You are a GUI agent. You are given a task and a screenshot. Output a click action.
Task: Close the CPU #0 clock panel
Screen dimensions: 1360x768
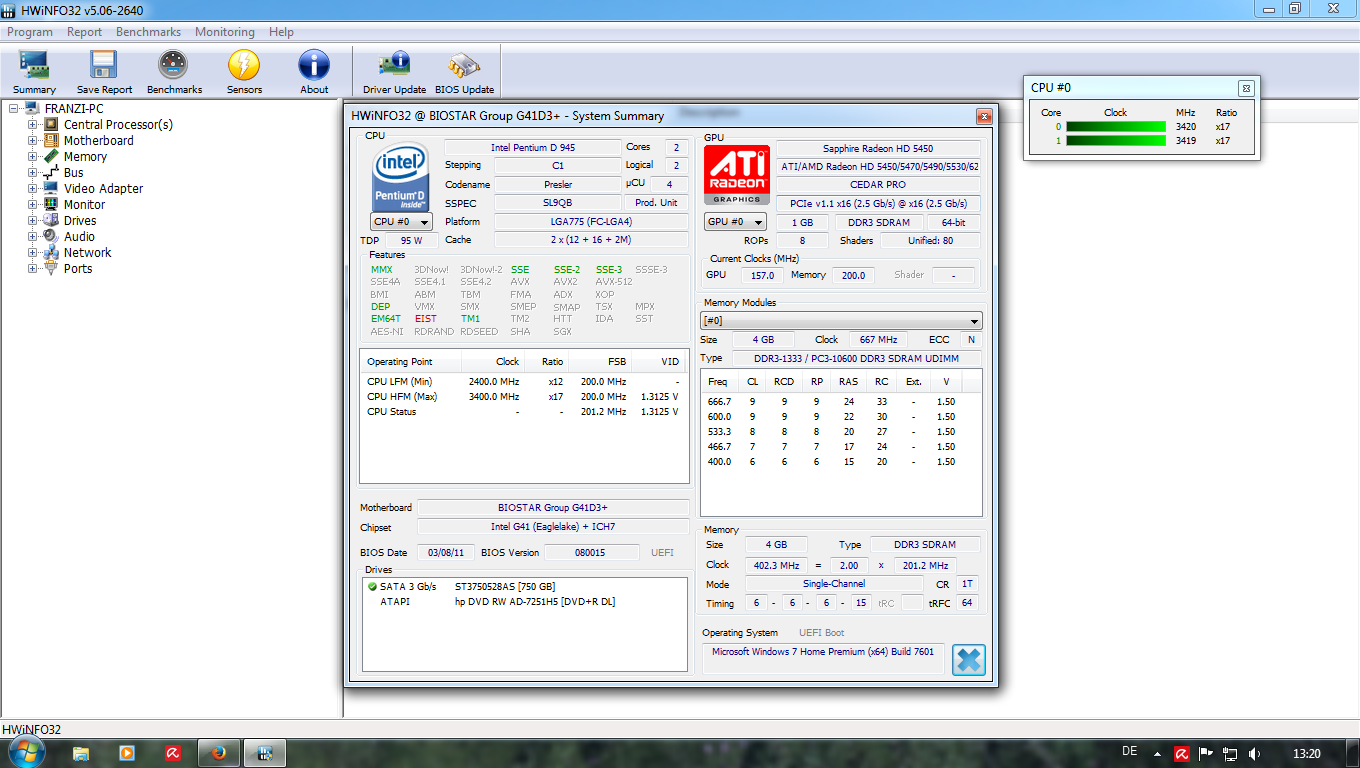[1246, 88]
